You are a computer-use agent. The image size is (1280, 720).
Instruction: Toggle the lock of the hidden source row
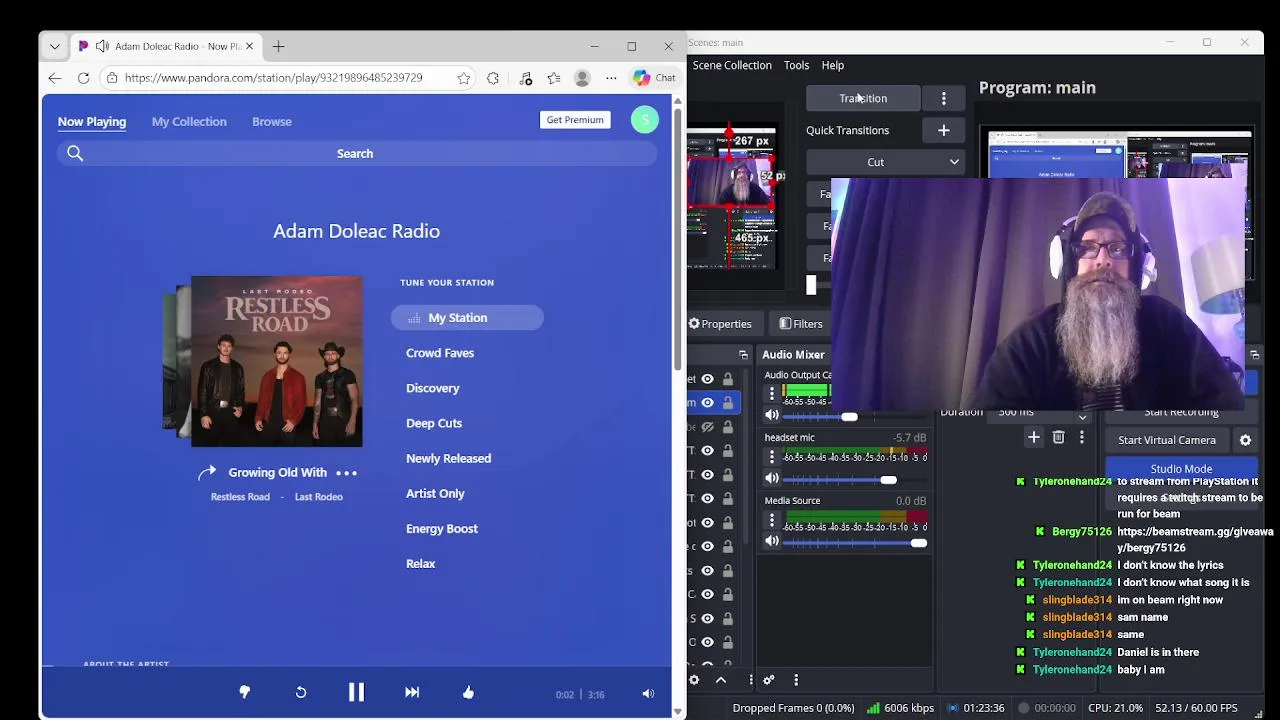(728, 427)
